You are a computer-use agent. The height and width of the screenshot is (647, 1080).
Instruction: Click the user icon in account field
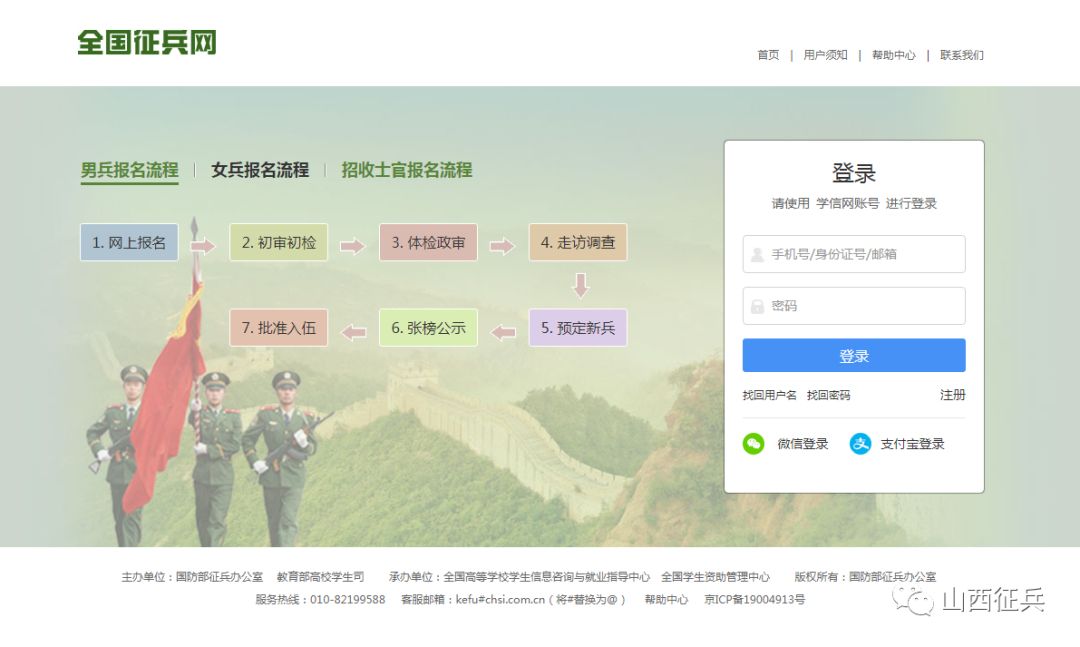click(757, 255)
